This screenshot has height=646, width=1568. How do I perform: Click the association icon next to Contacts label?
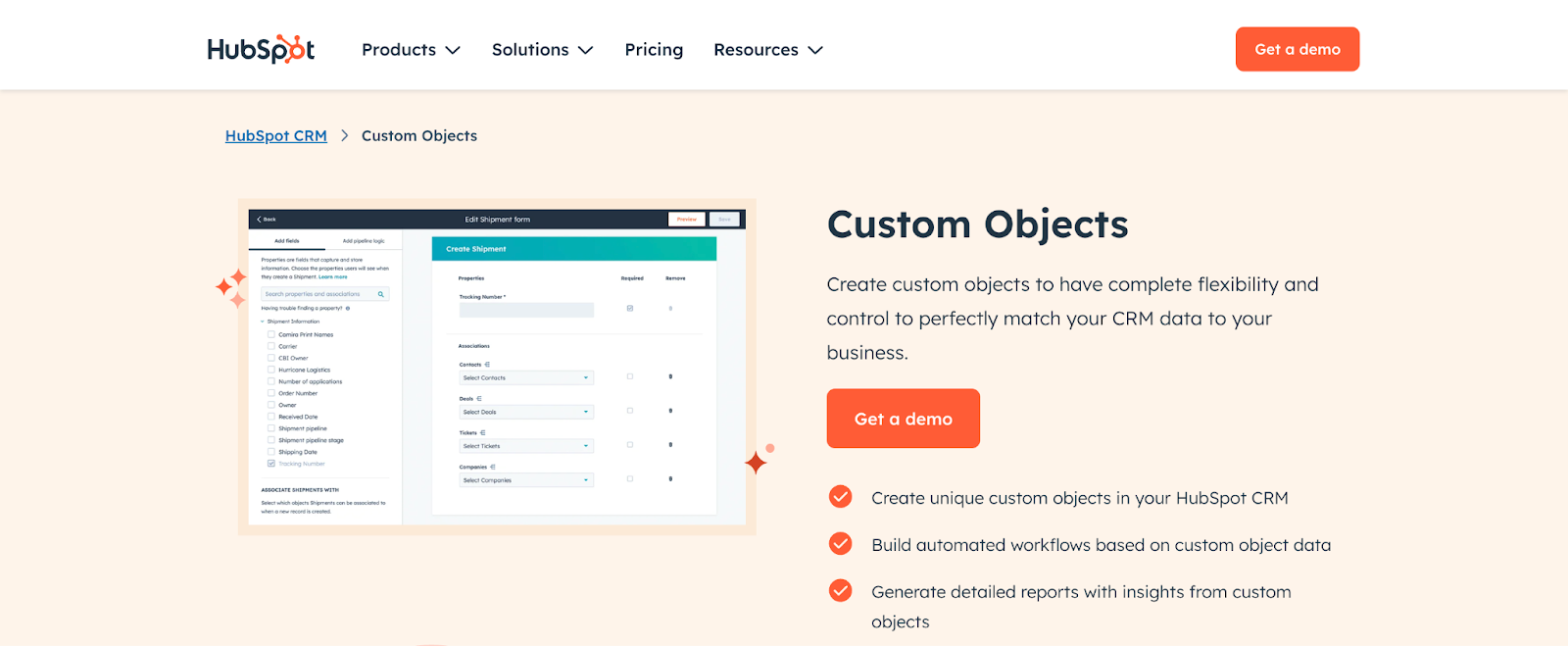point(487,365)
